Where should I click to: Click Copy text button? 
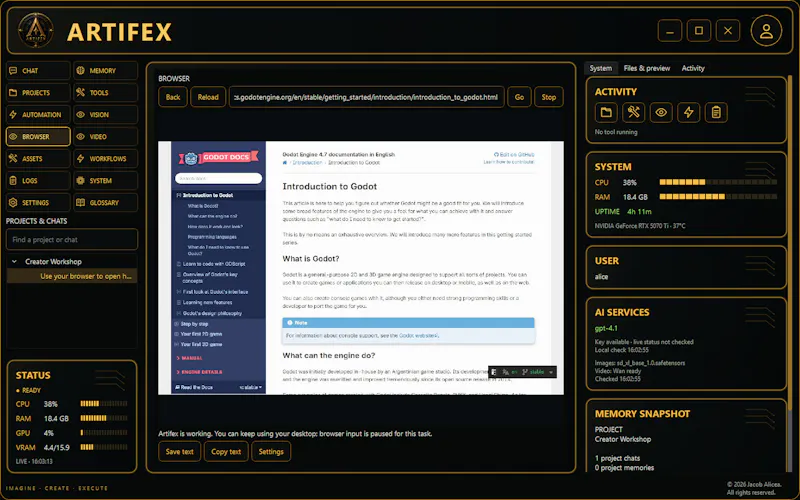point(226,452)
